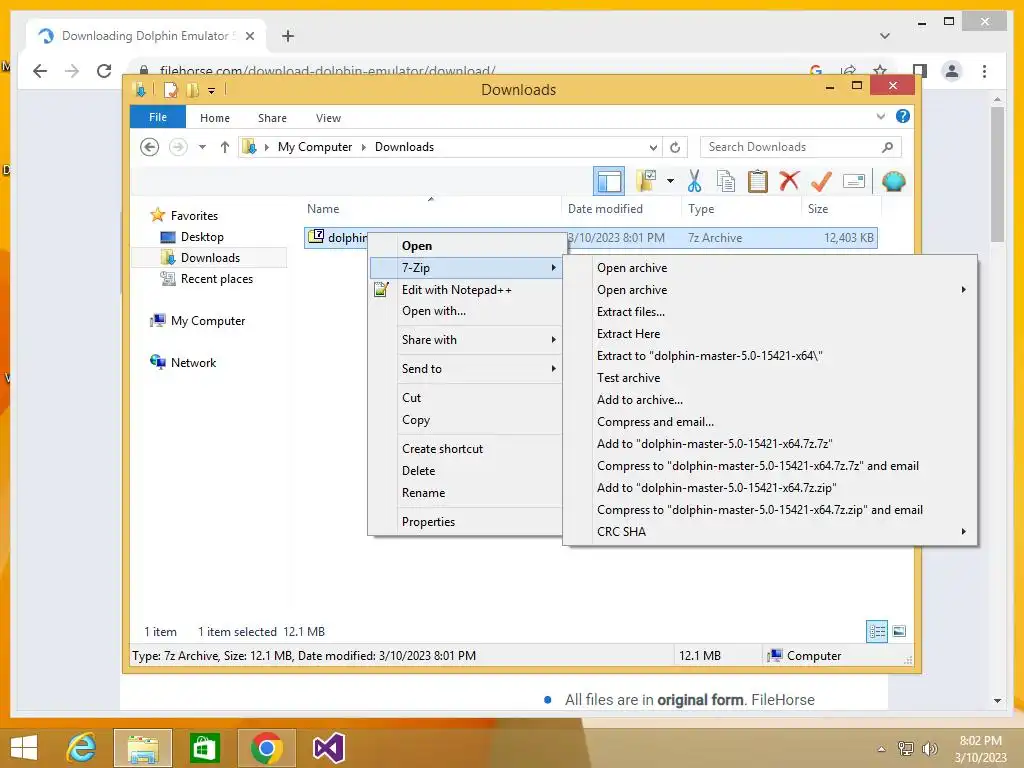The width and height of the screenshot is (1024, 768).
Task: Choose Test archive in the 7-Zip submenu
Action: click(x=771, y=377)
